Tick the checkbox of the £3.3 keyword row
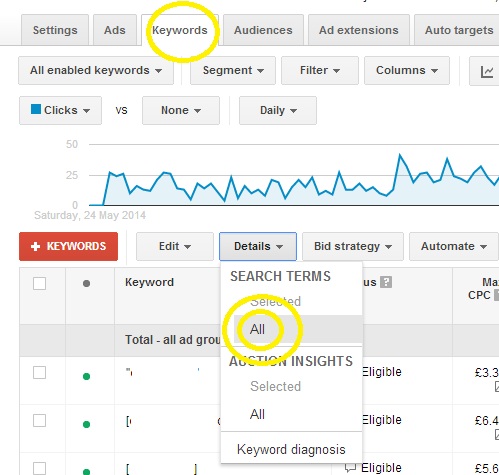Screen dimensions: 499x475 (39, 373)
